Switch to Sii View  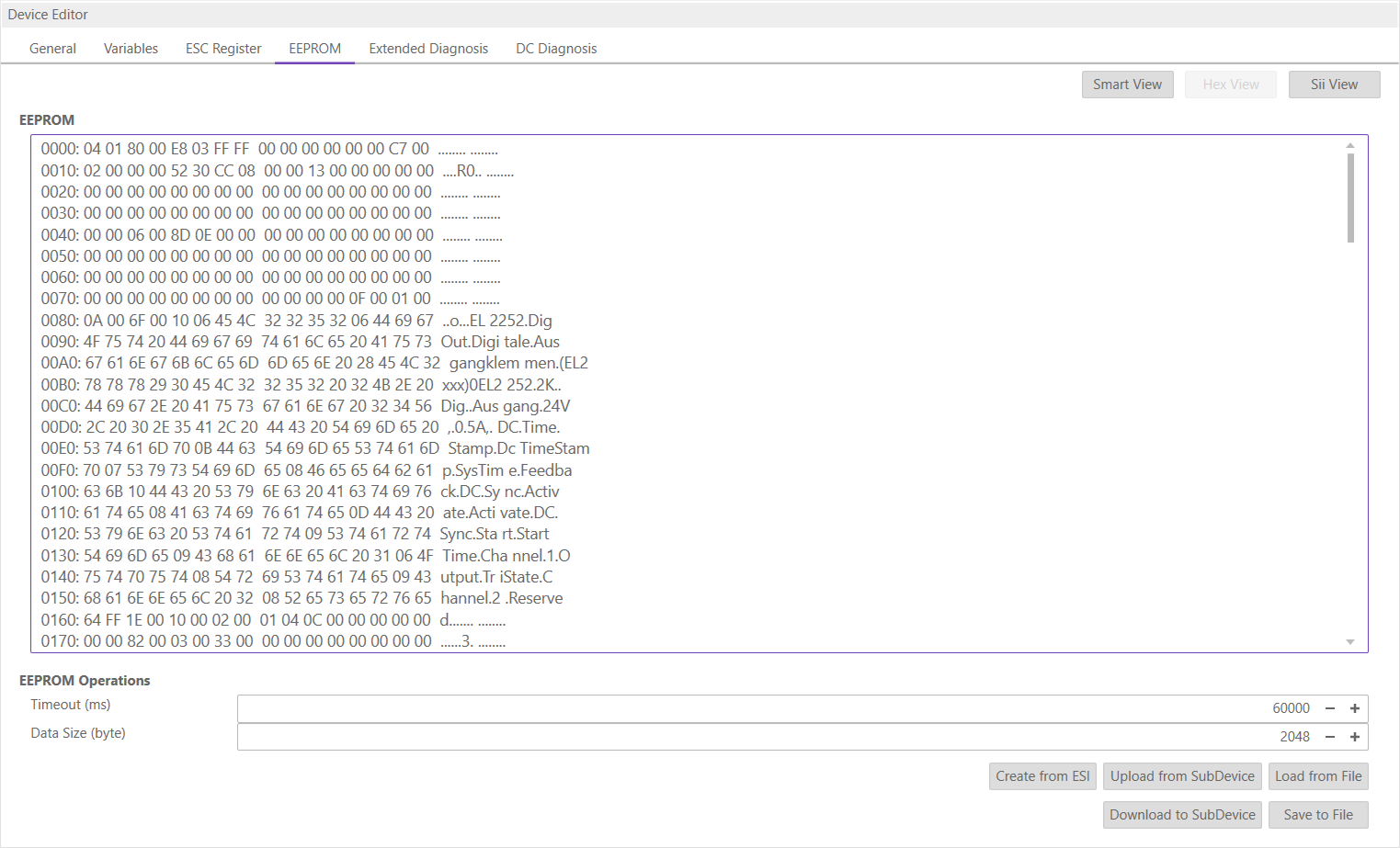coord(1334,84)
